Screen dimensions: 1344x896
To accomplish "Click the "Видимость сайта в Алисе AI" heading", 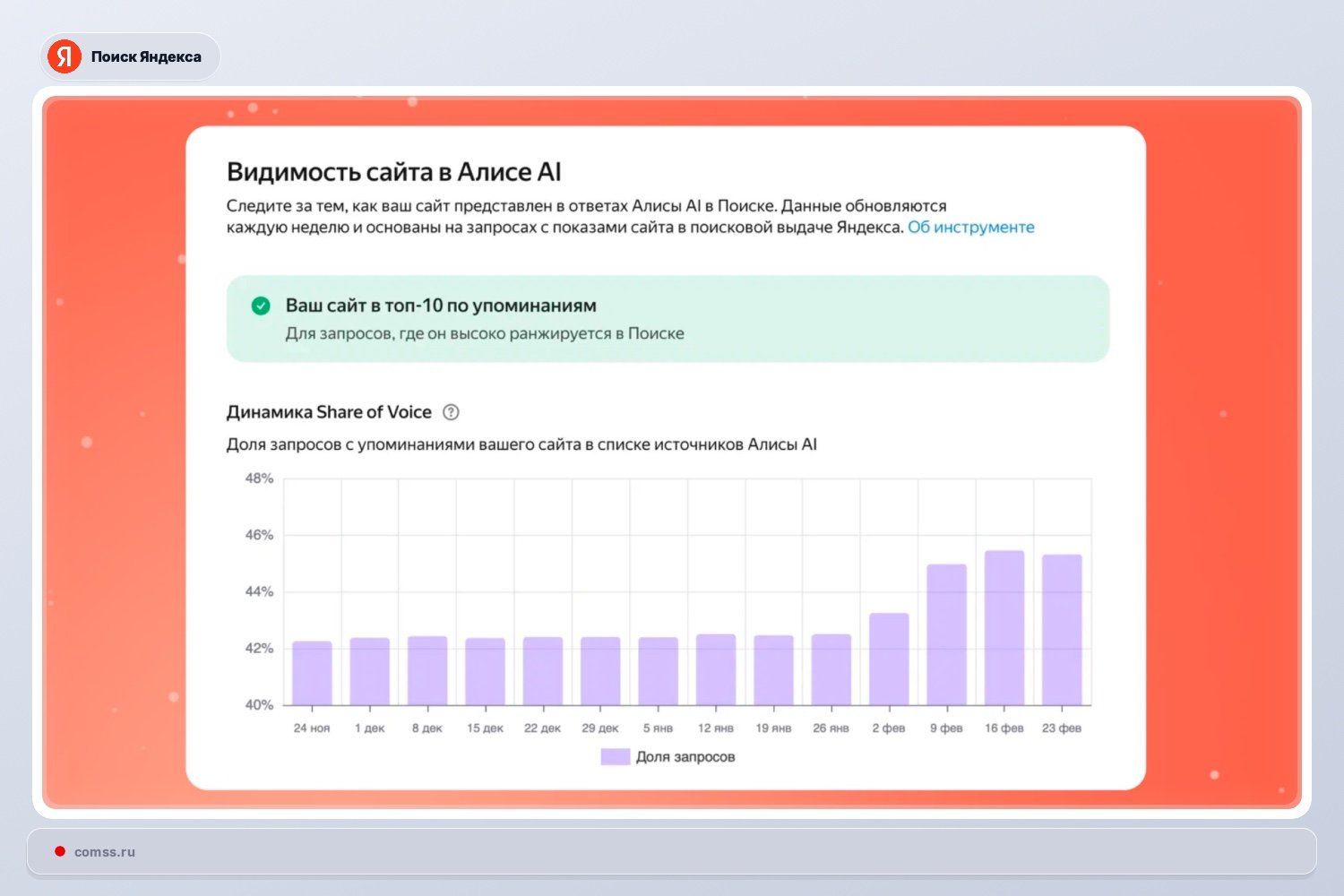I will (393, 172).
